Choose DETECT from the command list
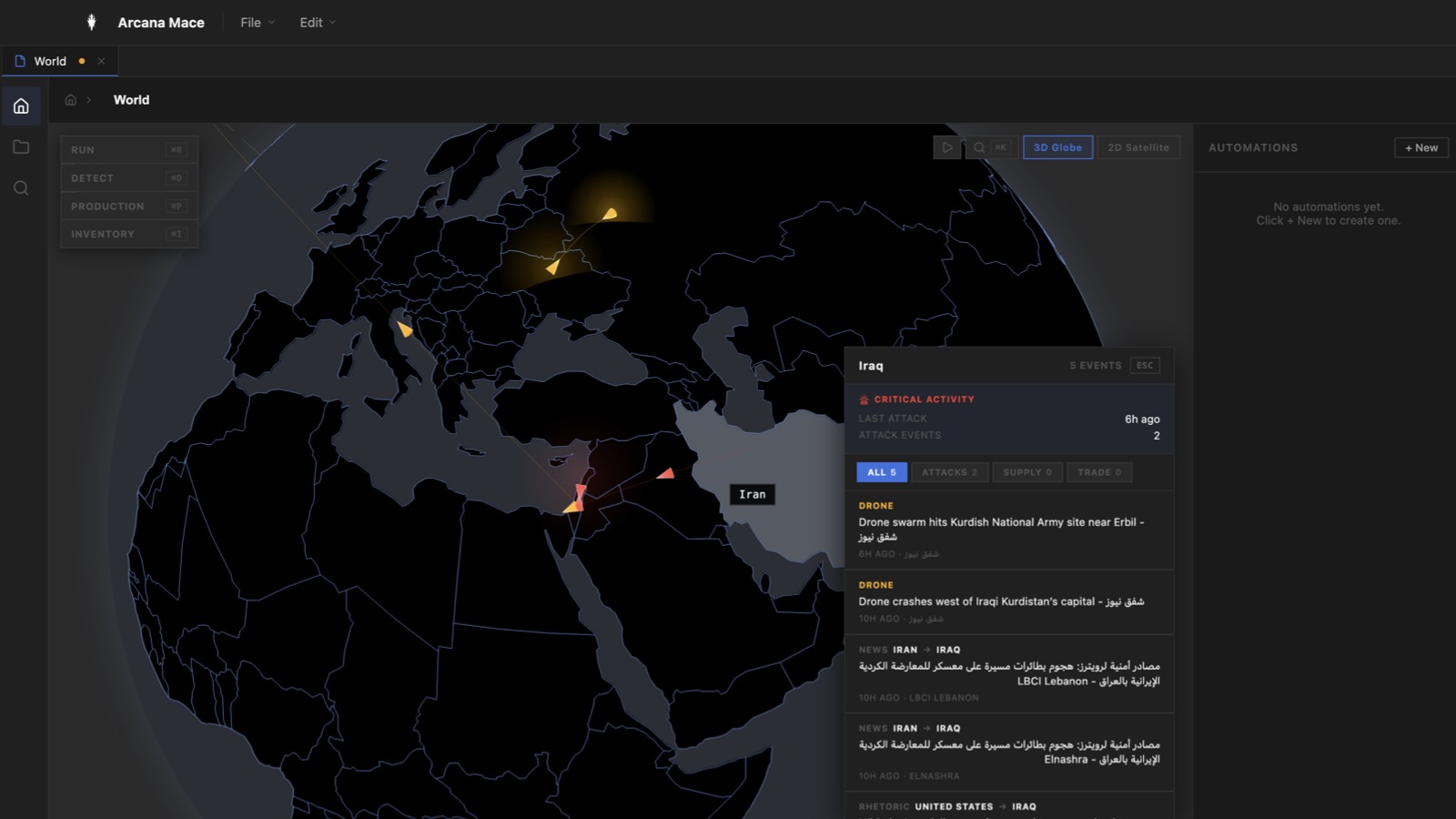Viewport: 1456px width, 819px height. tap(129, 178)
